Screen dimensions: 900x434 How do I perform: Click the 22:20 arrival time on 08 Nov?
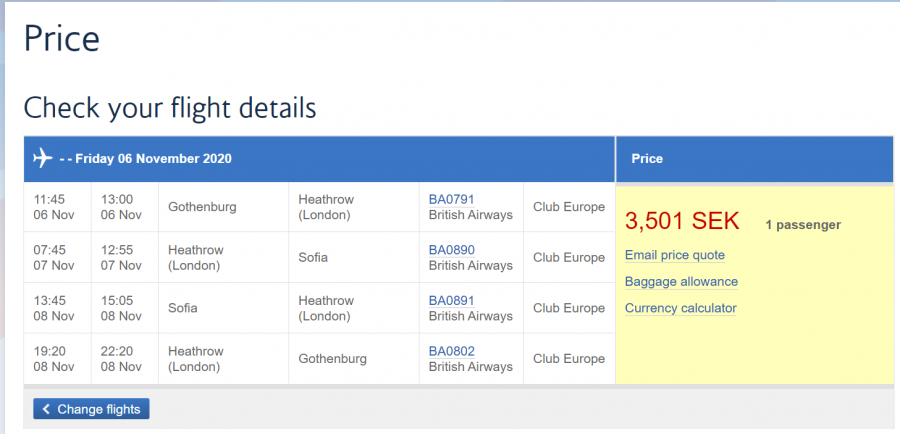coord(116,350)
